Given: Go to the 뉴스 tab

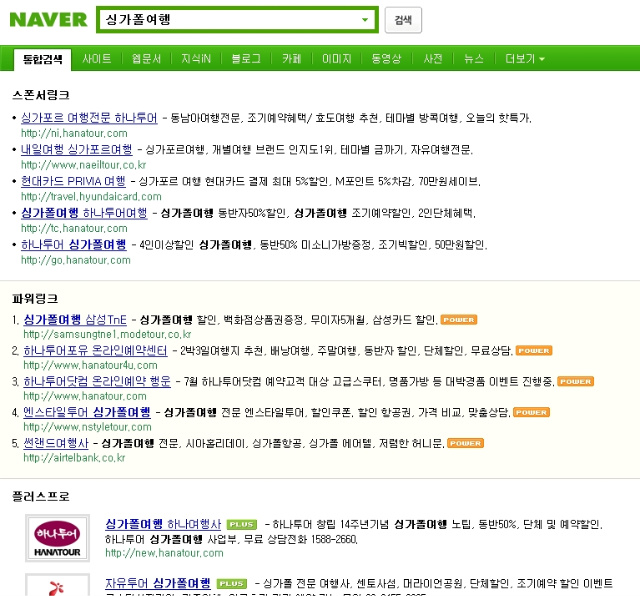Looking at the screenshot, I should pos(473,59).
